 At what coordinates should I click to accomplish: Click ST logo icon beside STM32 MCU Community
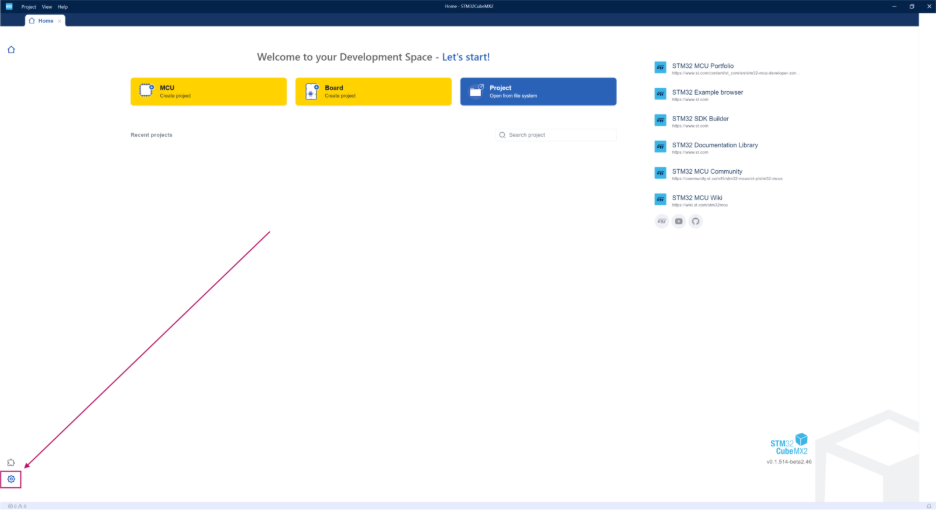coord(660,173)
